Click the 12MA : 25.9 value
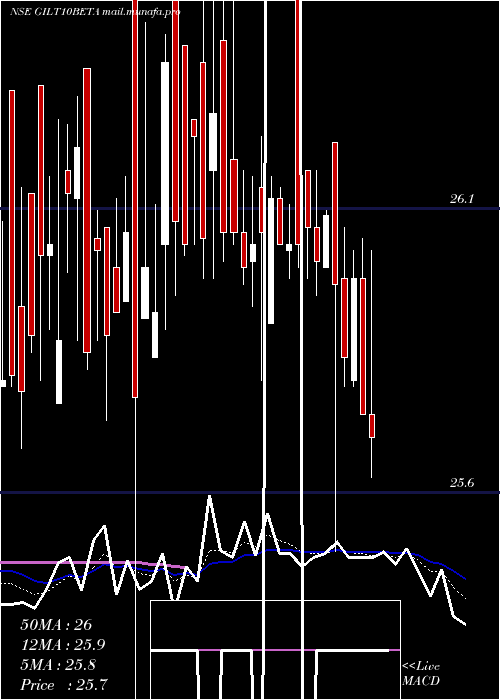 click(63, 645)
